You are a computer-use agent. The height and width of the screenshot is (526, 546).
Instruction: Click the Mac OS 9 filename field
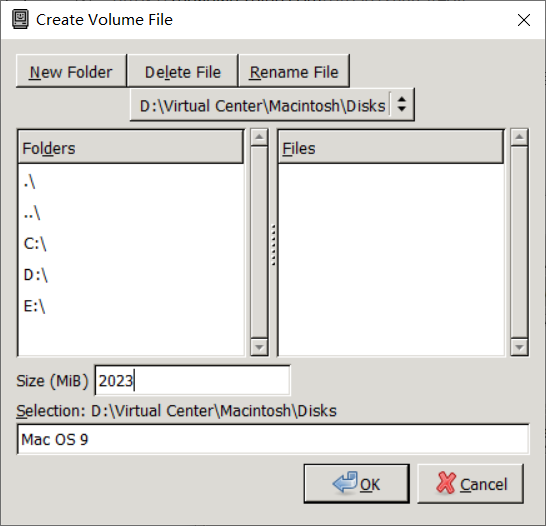click(x=273, y=439)
